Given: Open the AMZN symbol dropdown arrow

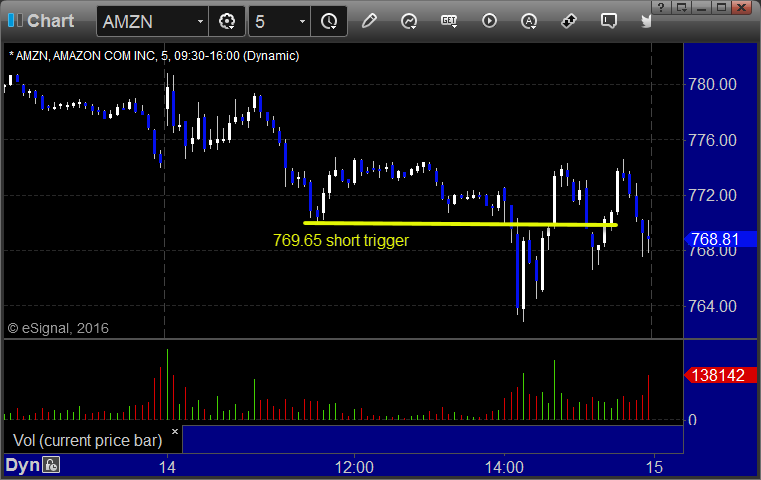Looking at the screenshot, I should 200,21.
